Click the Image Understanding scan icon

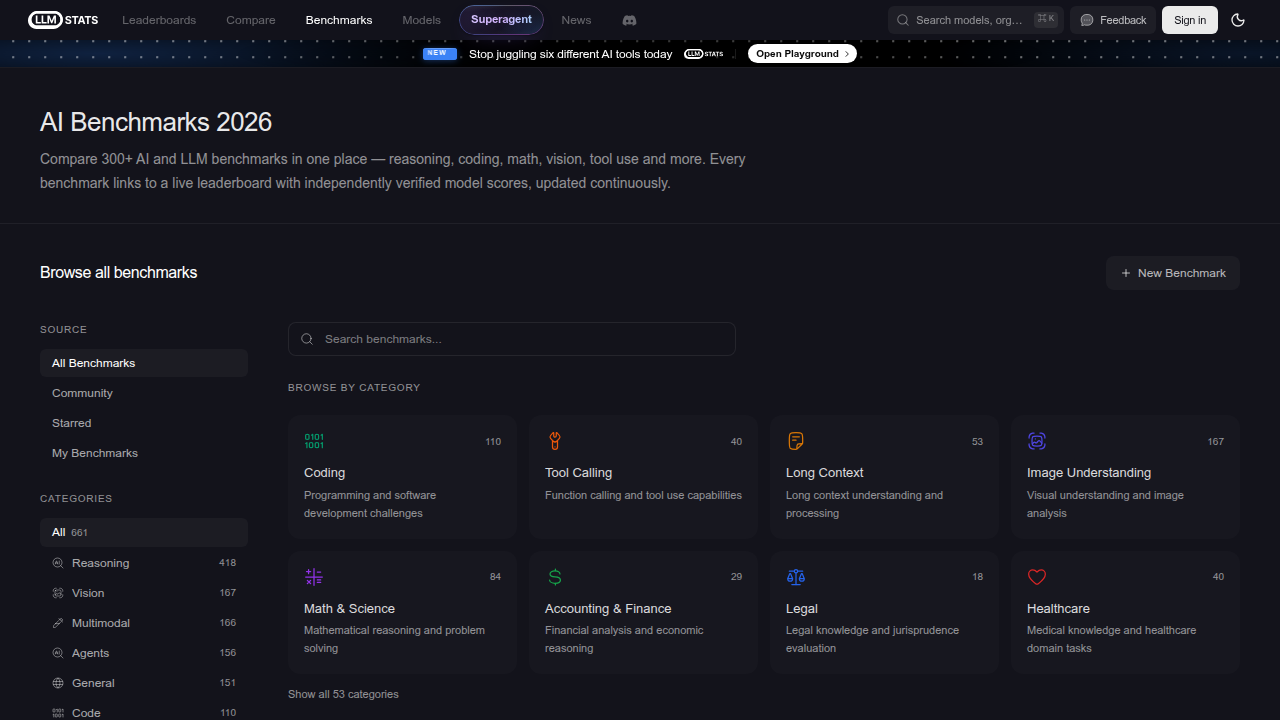[1037, 441]
